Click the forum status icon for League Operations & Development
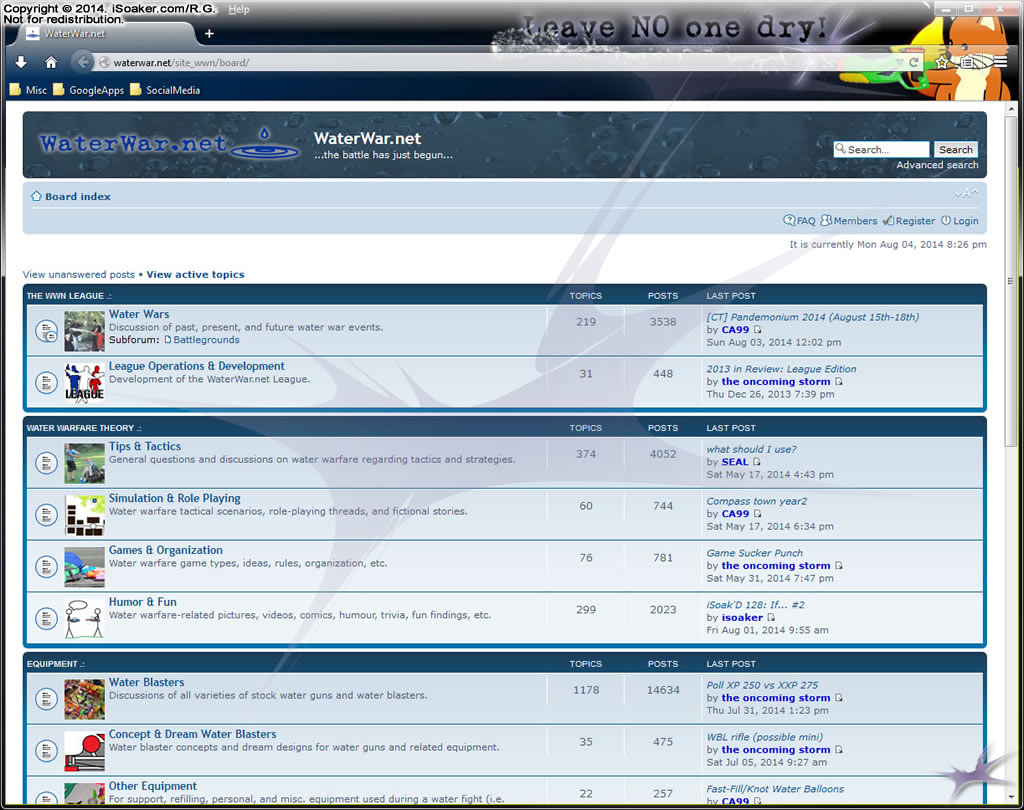Viewport: 1024px width, 810px height. [x=46, y=383]
